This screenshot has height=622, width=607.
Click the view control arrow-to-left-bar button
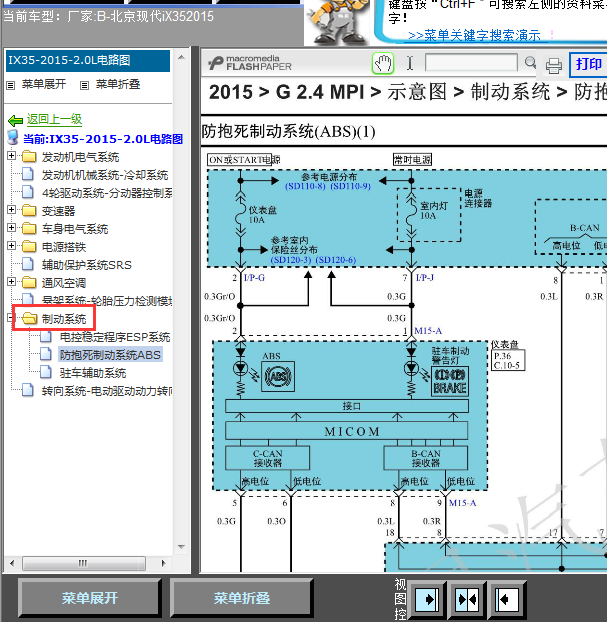pos(507,599)
